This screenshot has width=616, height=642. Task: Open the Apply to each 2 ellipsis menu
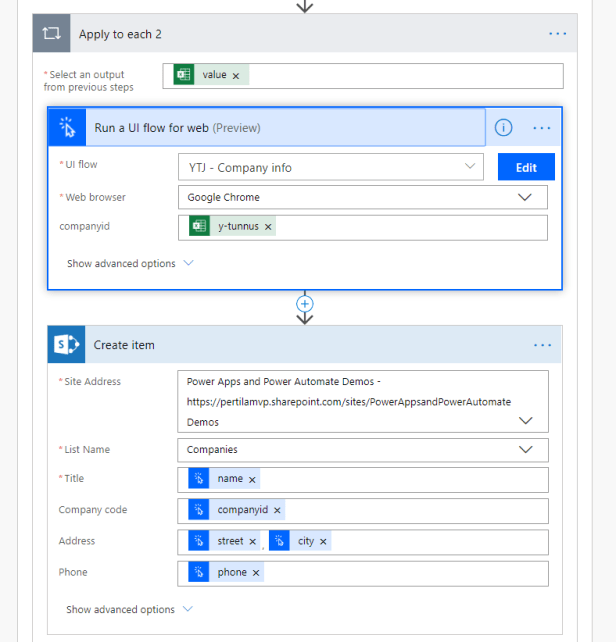click(557, 34)
